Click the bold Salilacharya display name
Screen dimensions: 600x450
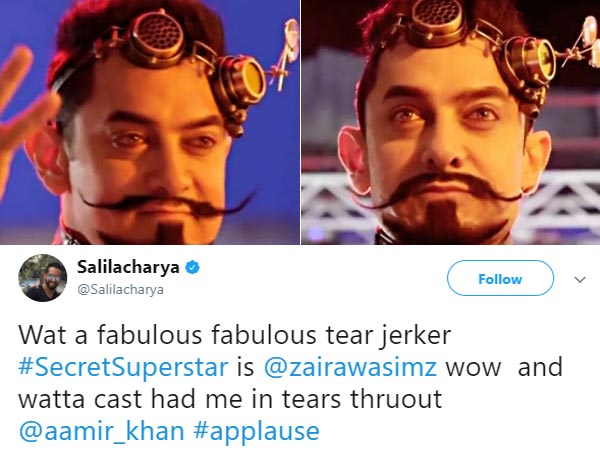pos(128,267)
